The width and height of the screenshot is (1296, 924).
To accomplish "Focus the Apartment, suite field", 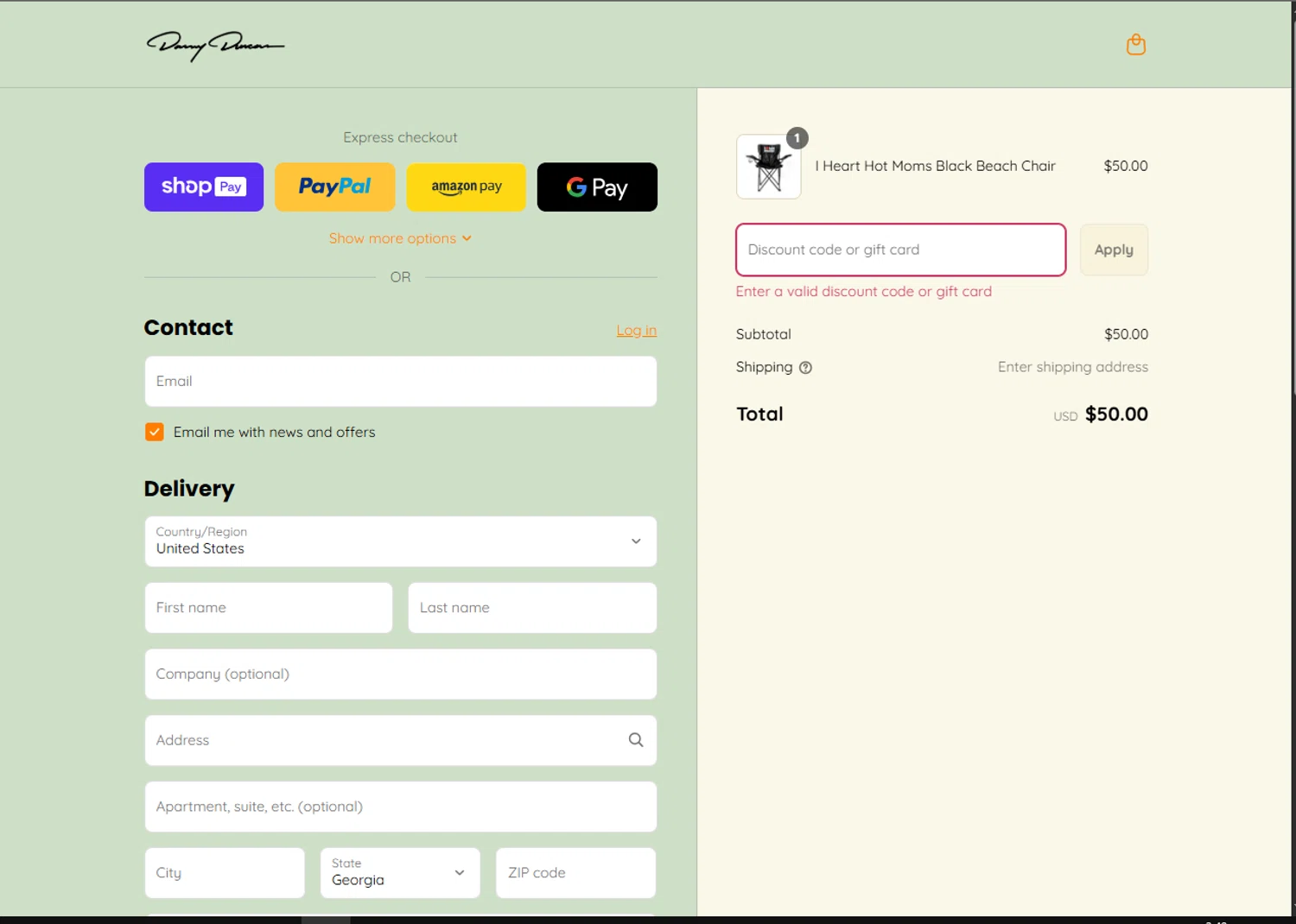I will click(x=401, y=807).
